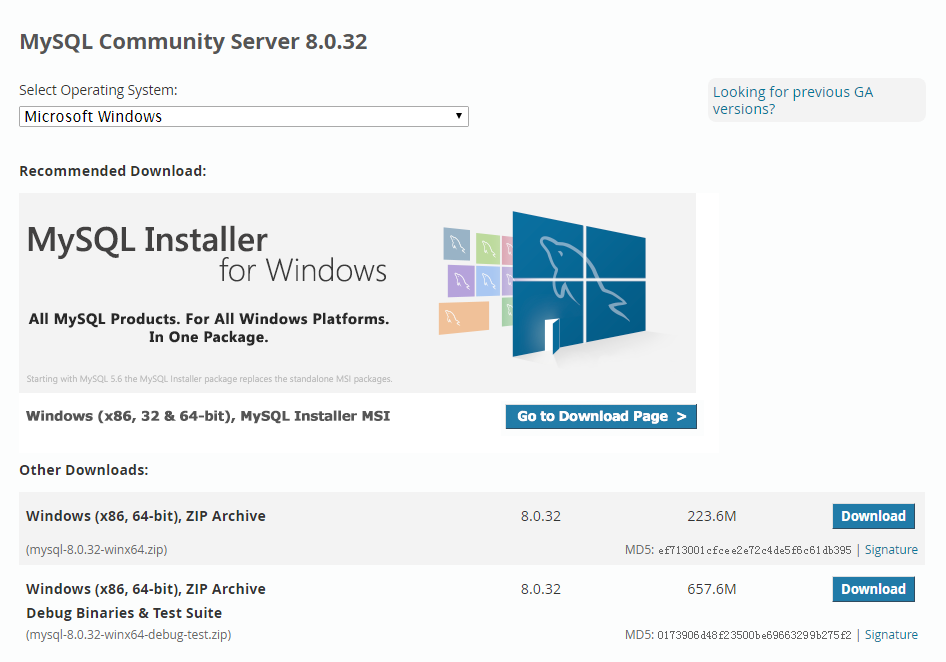The width and height of the screenshot is (946, 662).
Task: Click the Recommended Download: heading
Action: click(x=113, y=171)
